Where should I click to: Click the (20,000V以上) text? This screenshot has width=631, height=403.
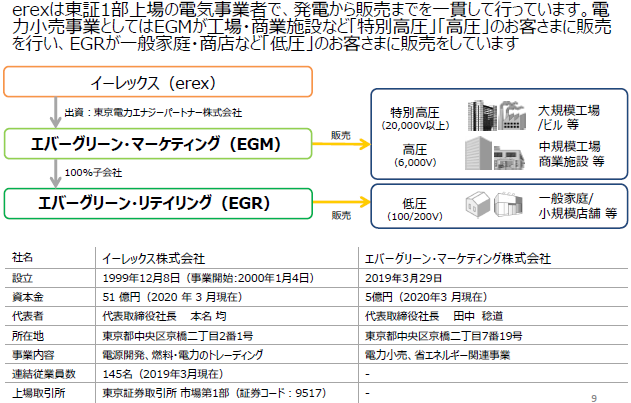[415, 126]
